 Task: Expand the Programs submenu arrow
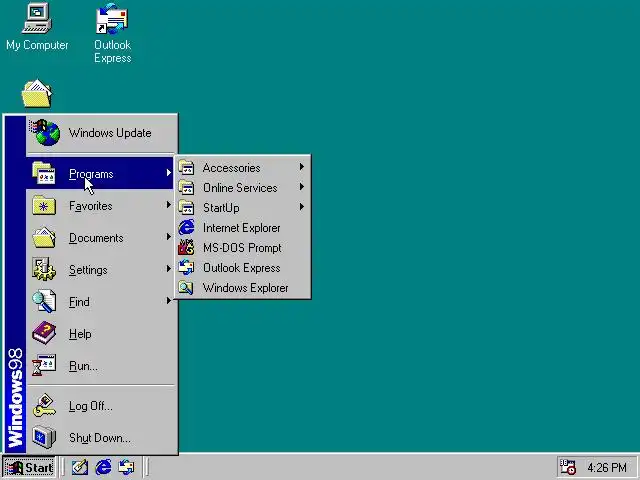[169, 173]
